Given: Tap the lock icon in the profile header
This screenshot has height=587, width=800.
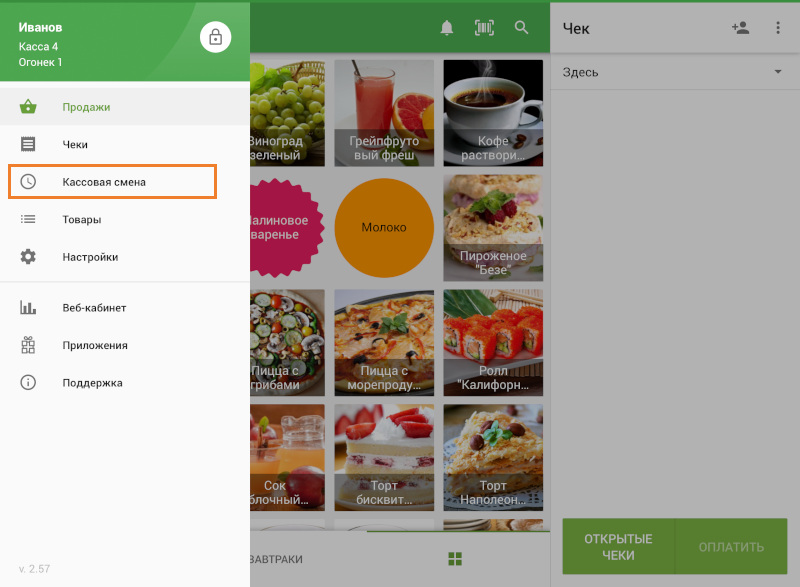Looking at the screenshot, I should [215, 37].
